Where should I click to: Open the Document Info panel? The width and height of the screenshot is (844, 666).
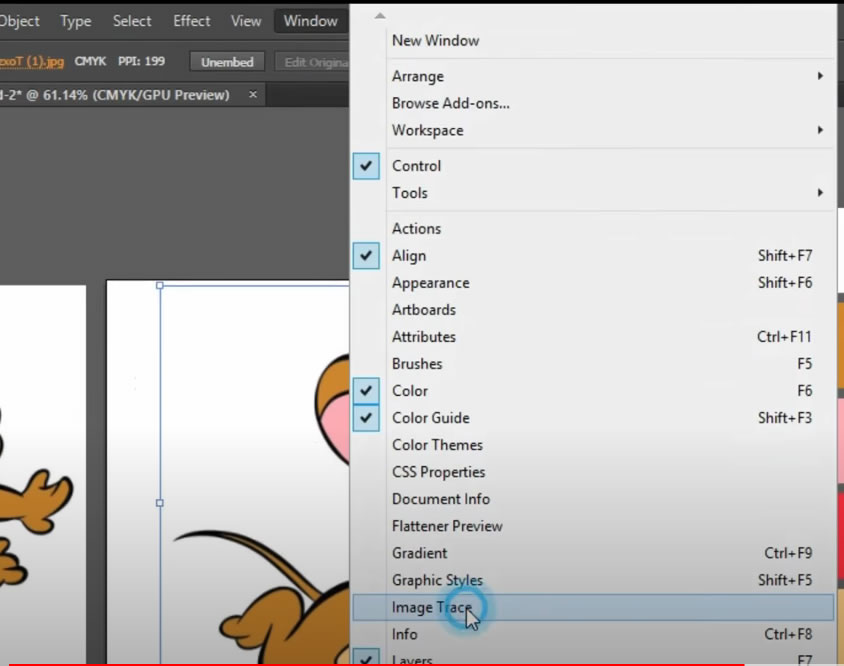593,499
